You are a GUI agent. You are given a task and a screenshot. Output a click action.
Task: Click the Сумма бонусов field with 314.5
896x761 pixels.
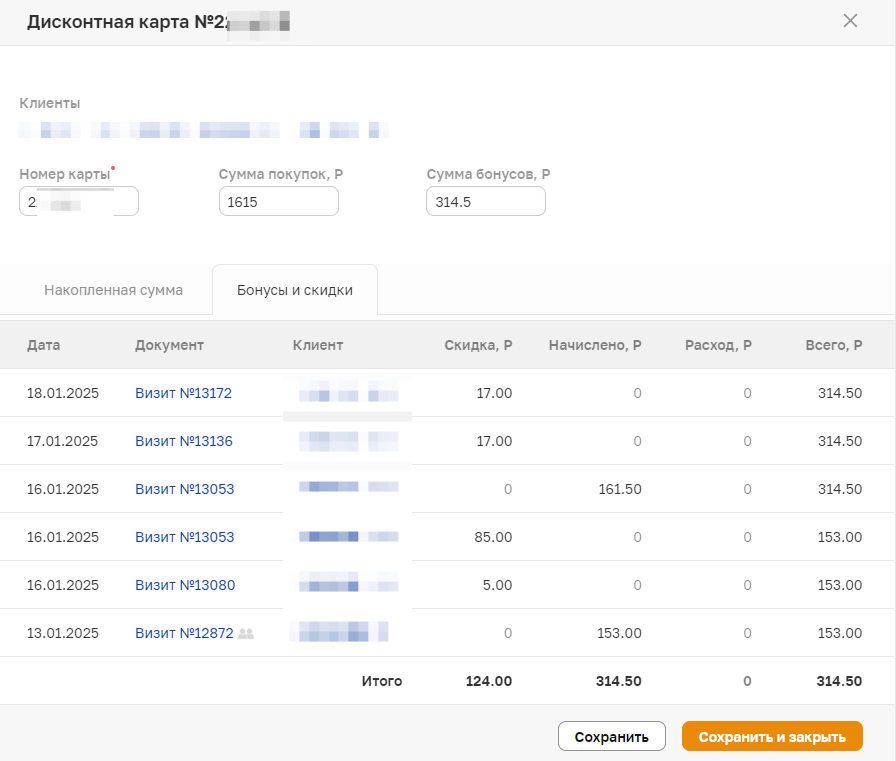486,202
